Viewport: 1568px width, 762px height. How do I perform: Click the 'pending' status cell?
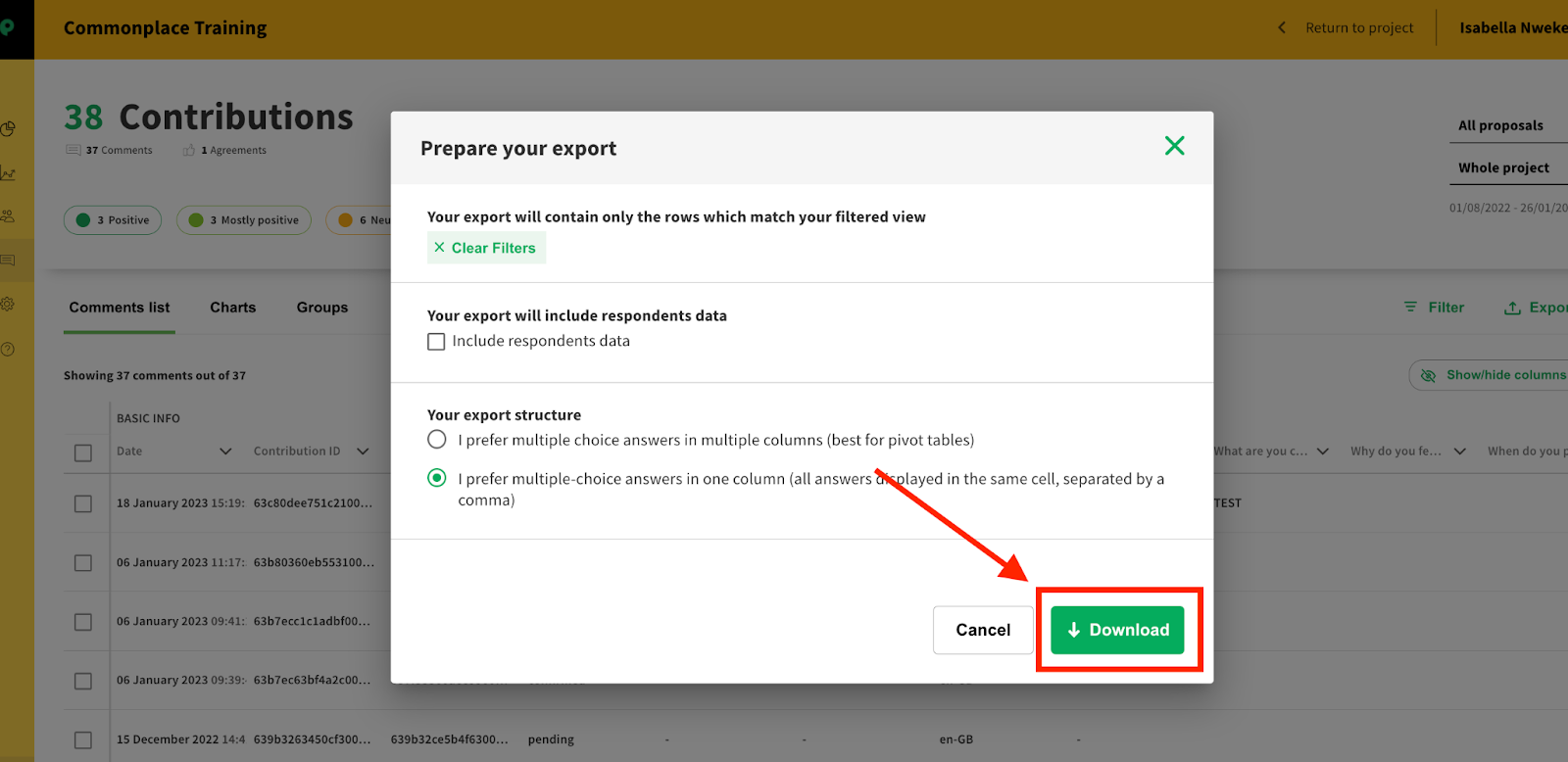tap(551, 739)
